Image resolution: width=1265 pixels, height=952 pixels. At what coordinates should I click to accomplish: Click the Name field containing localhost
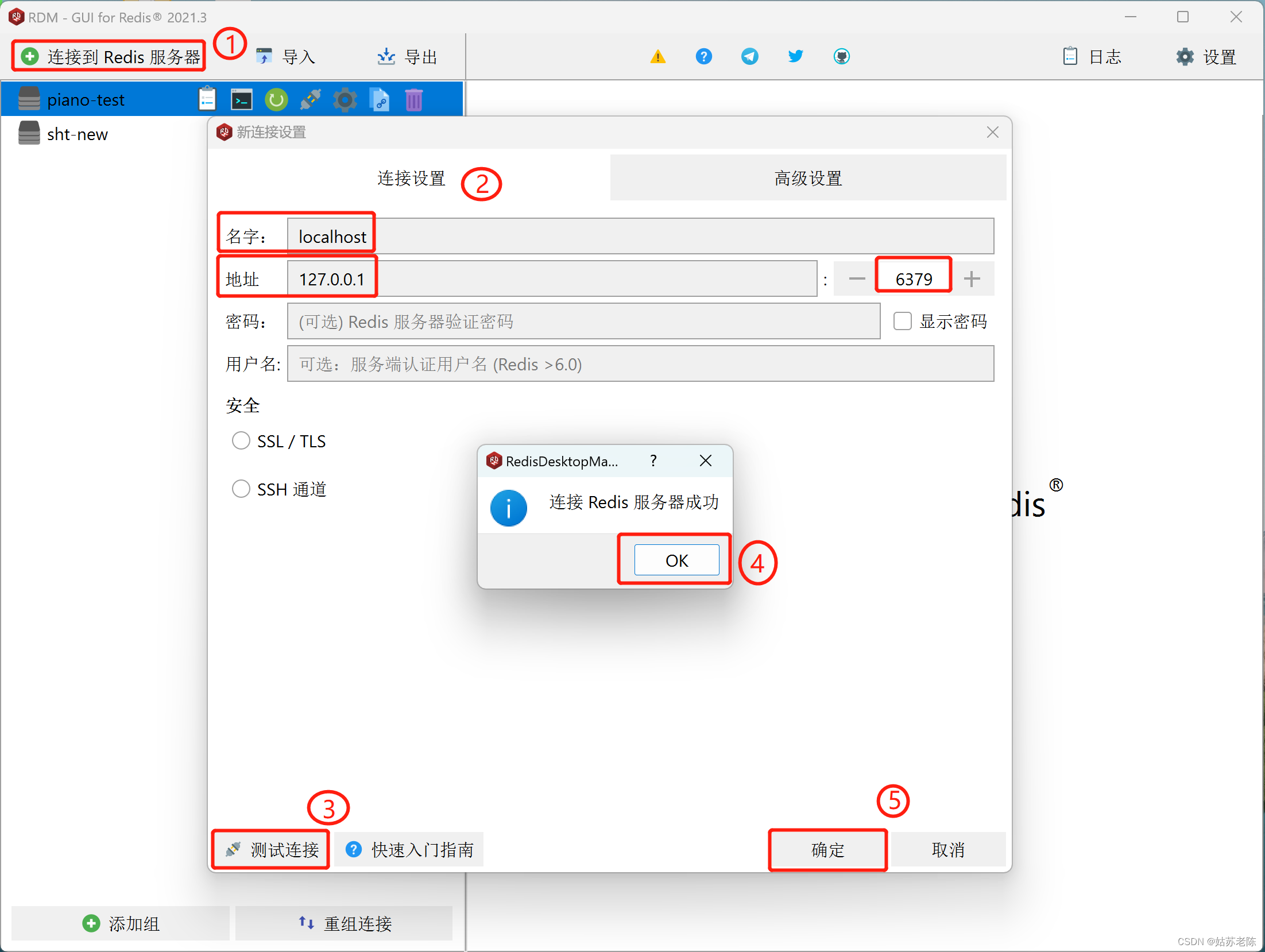coord(640,236)
